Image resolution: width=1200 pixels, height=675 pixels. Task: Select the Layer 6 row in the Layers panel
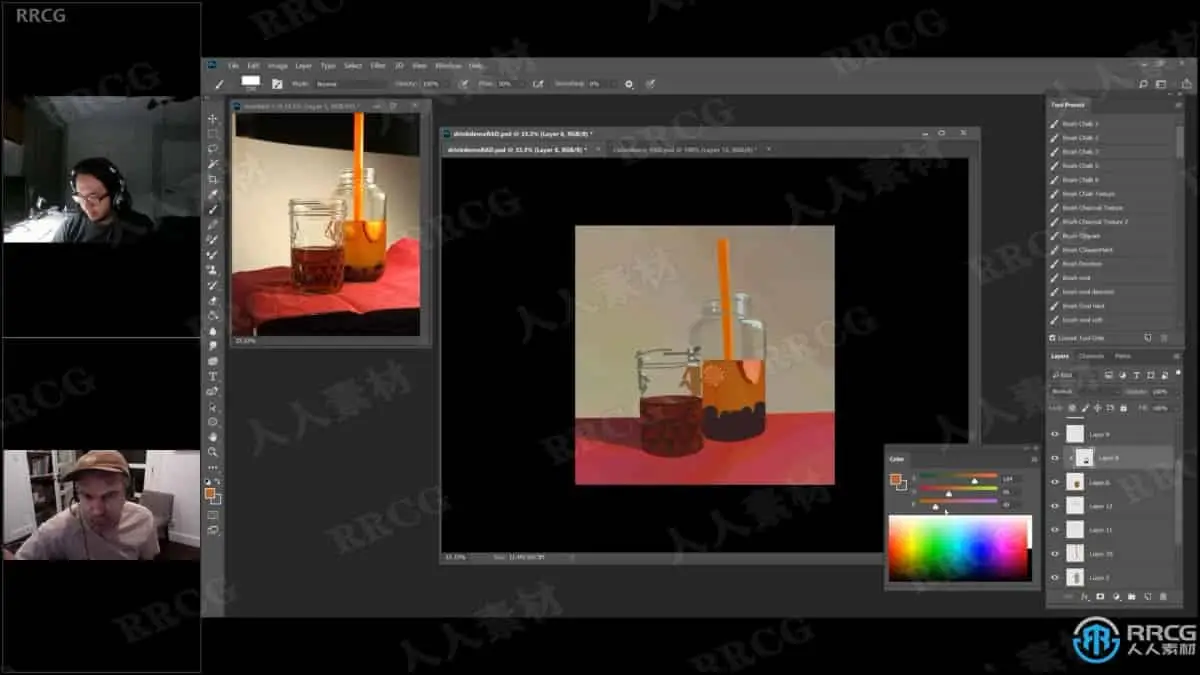click(1111, 482)
